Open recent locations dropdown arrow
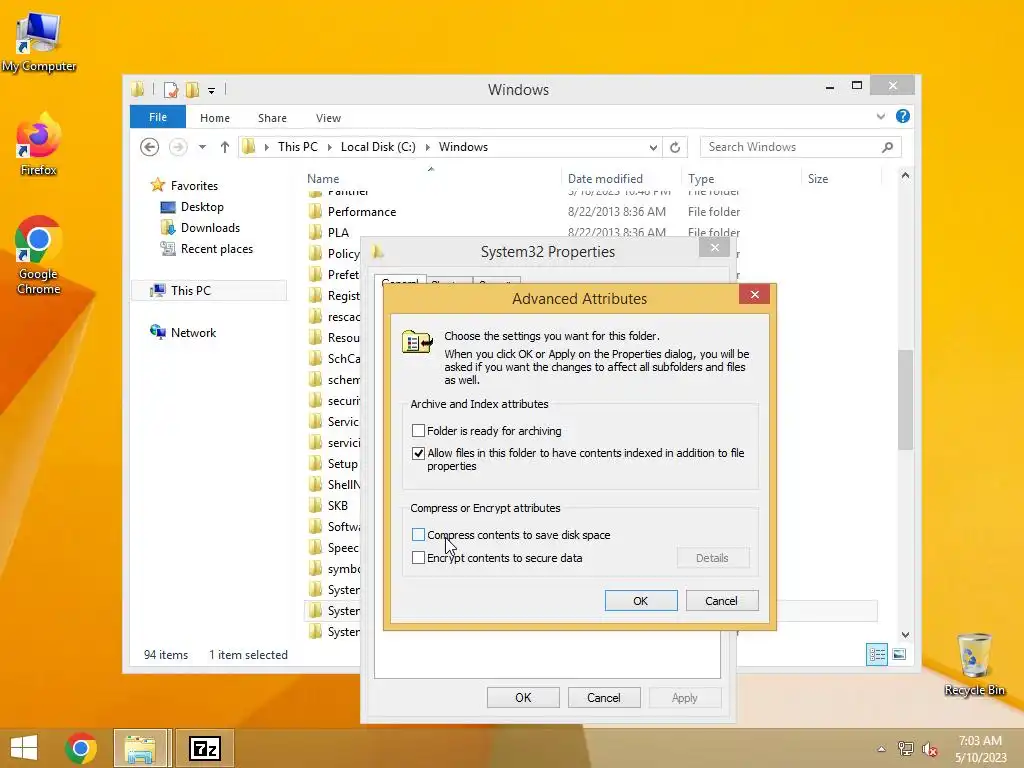Image resolution: width=1024 pixels, height=768 pixels. tap(202, 147)
